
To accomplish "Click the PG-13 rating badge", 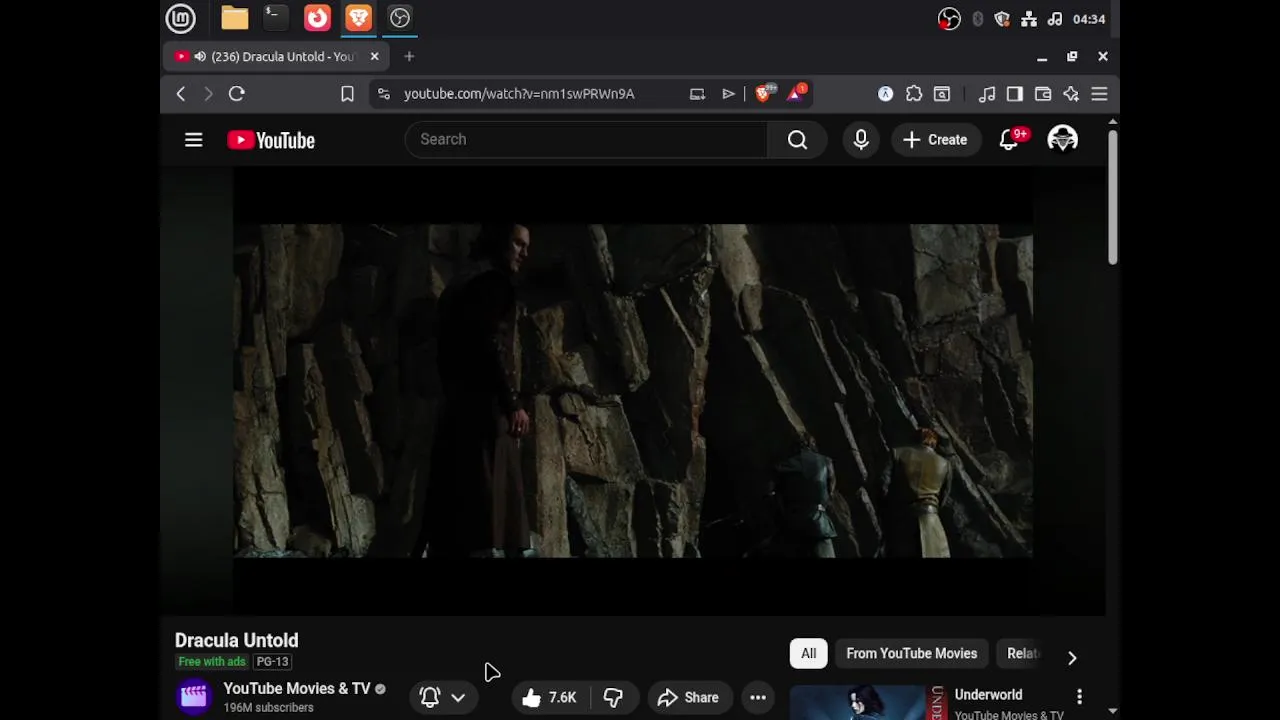I will coord(272,662).
